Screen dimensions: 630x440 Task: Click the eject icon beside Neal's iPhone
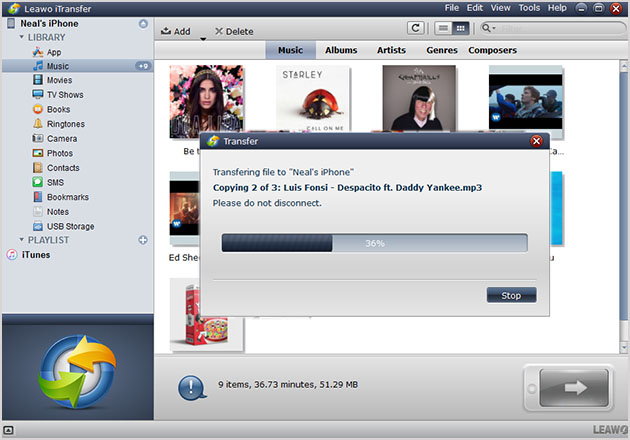[143, 24]
